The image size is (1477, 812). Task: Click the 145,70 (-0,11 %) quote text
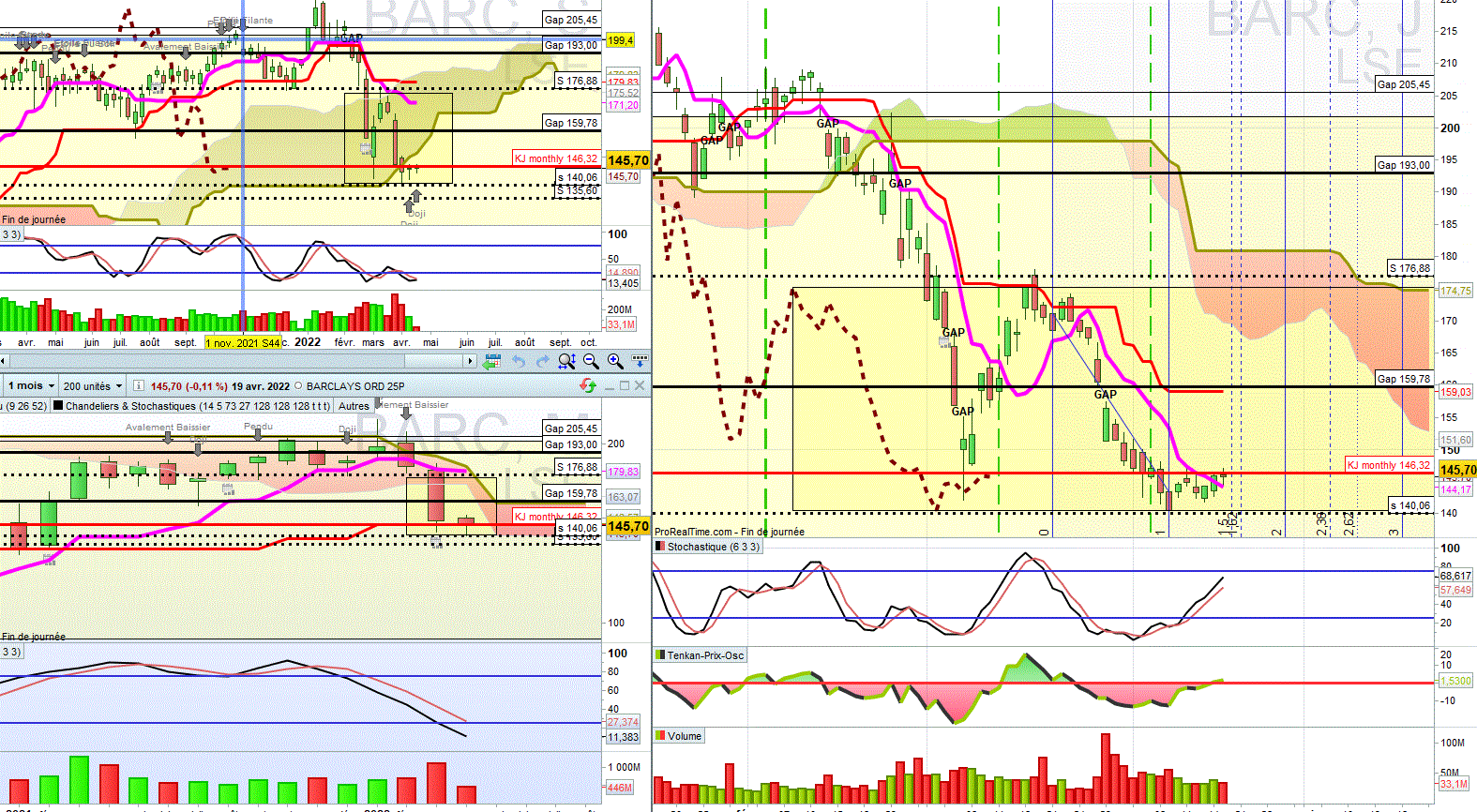click(188, 385)
